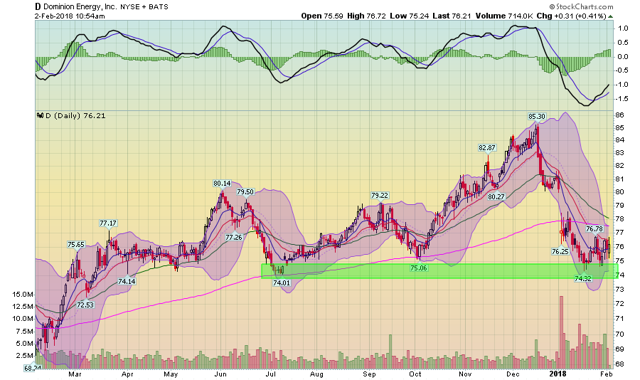Click the 74.32 low price label
The image size is (640, 380).
pyautogui.click(x=583, y=279)
